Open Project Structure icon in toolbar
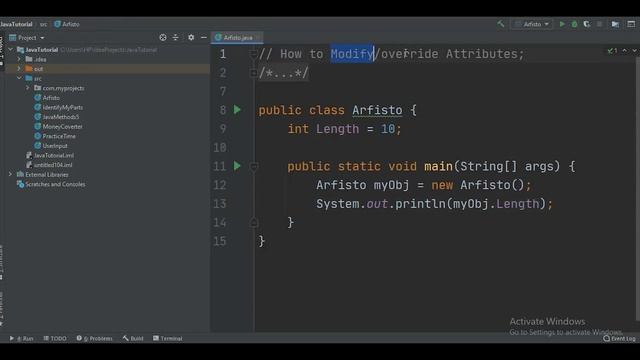 [x=615, y=24]
